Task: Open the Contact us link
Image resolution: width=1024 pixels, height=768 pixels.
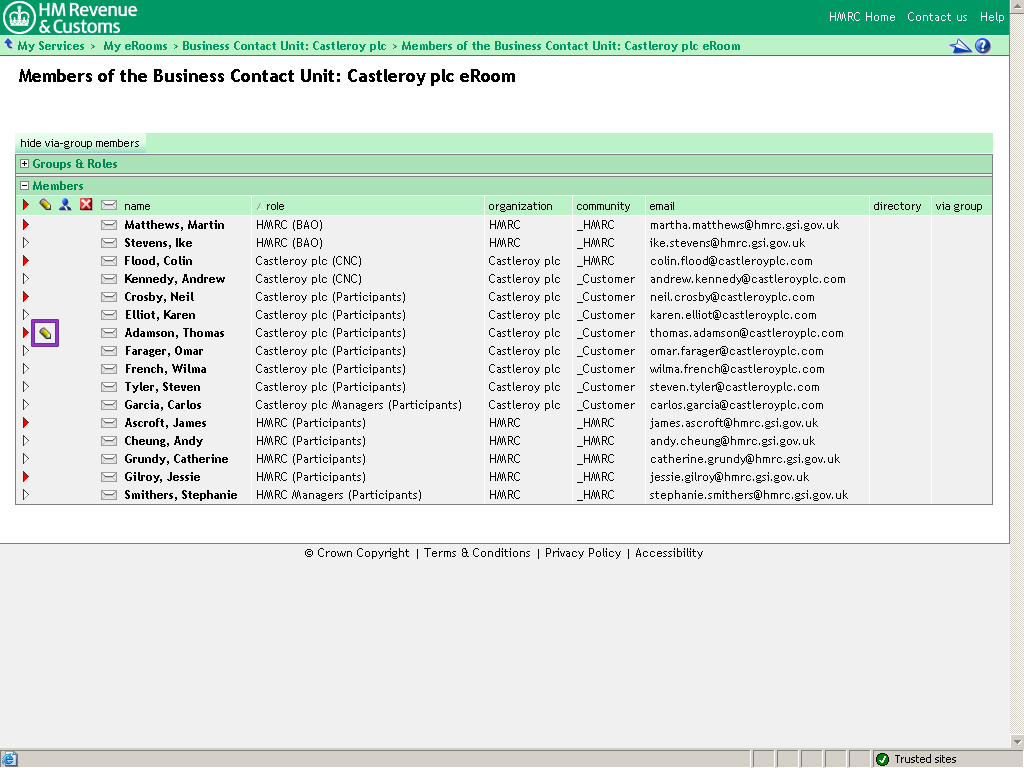Action: pos(936,17)
